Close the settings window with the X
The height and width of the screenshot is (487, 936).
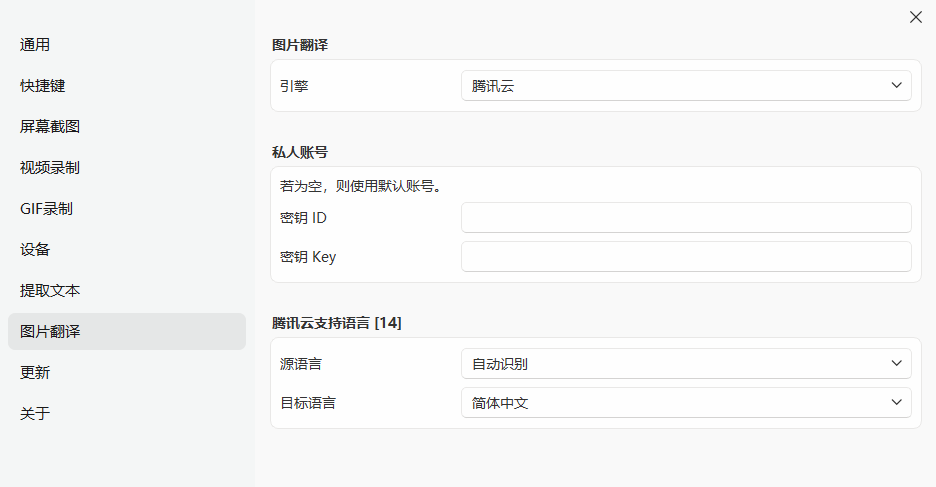(915, 17)
